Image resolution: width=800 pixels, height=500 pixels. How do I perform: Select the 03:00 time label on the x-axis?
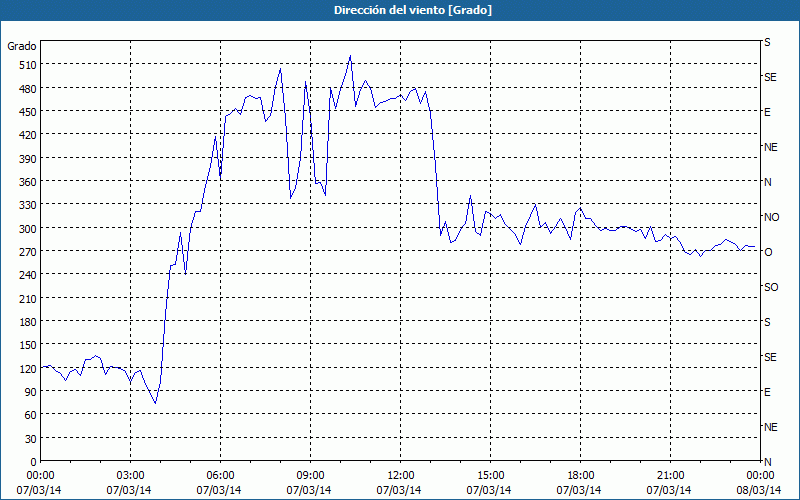(x=130, y=476)
